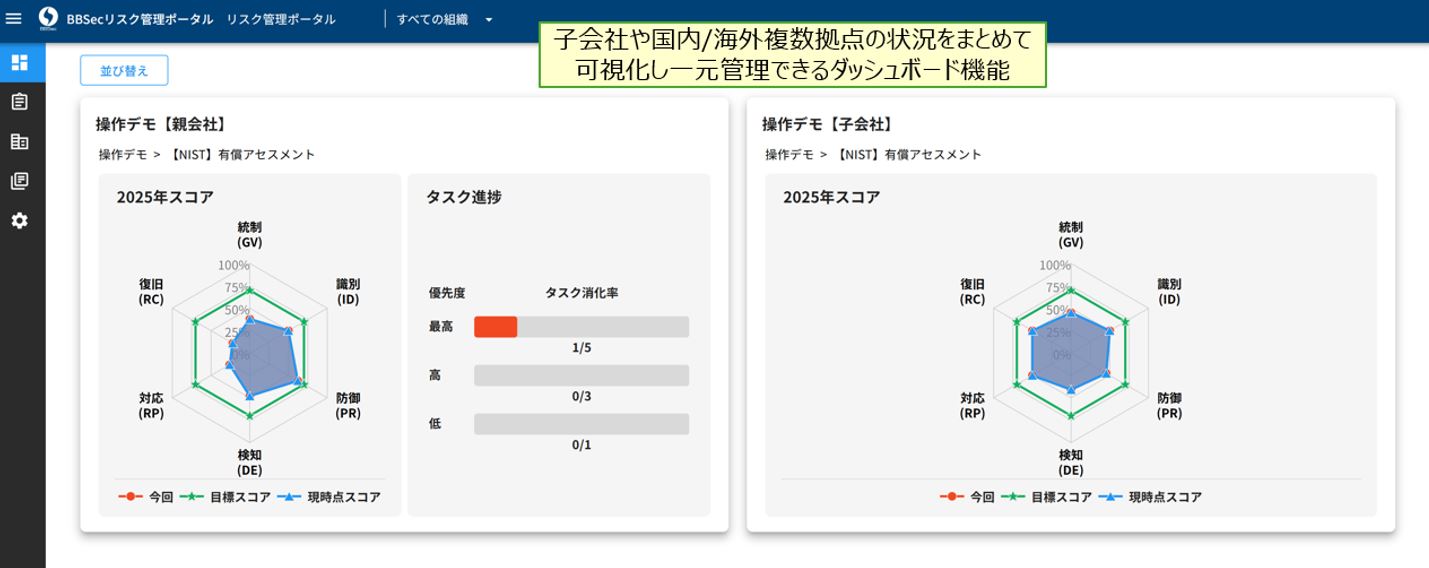Open the settings gear icon in sidebar
This screenshot has width=1429, height=568.
19,221
